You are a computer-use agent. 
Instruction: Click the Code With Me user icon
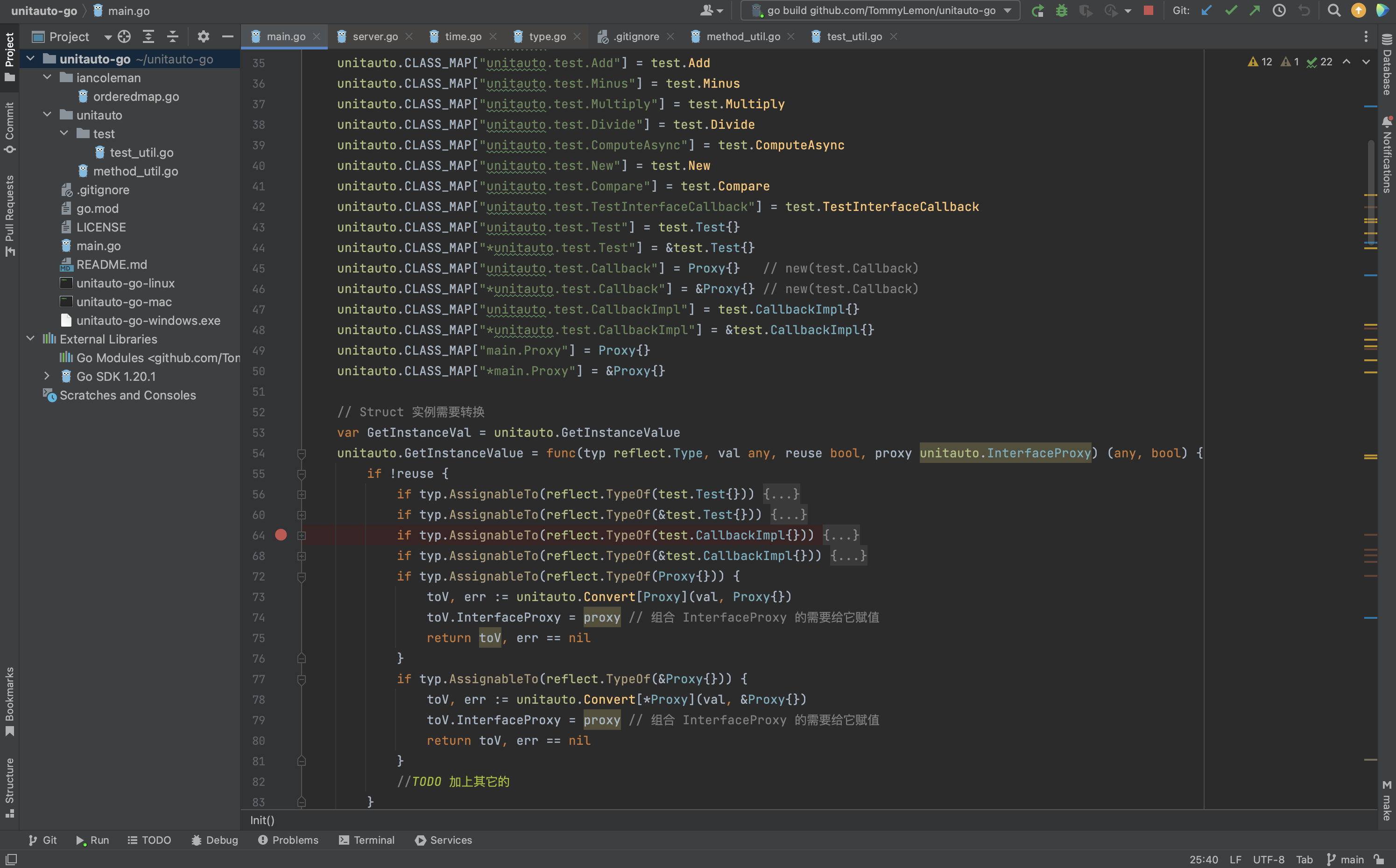711,10
